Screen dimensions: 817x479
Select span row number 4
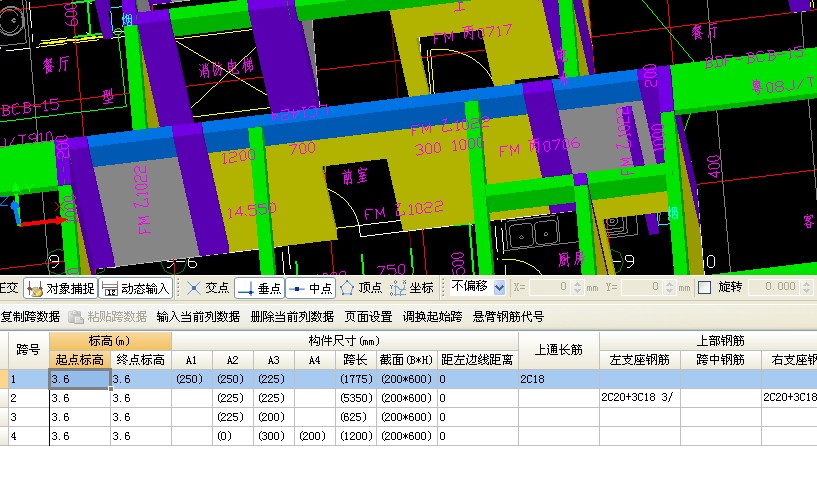[x=28, y=436]
